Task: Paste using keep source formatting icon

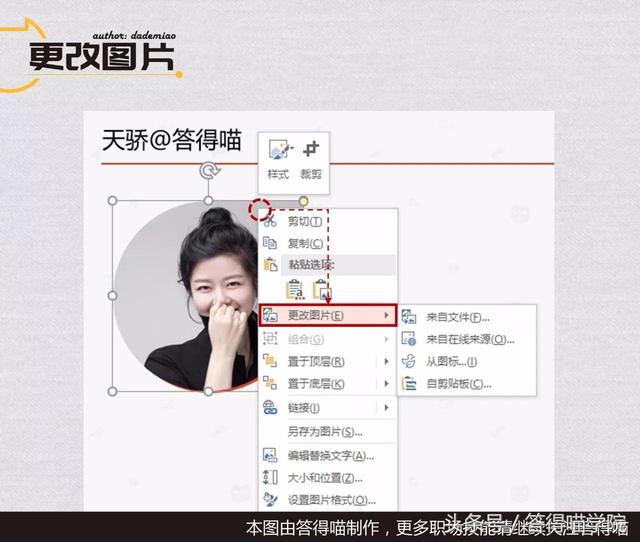Action: [295, 290]
